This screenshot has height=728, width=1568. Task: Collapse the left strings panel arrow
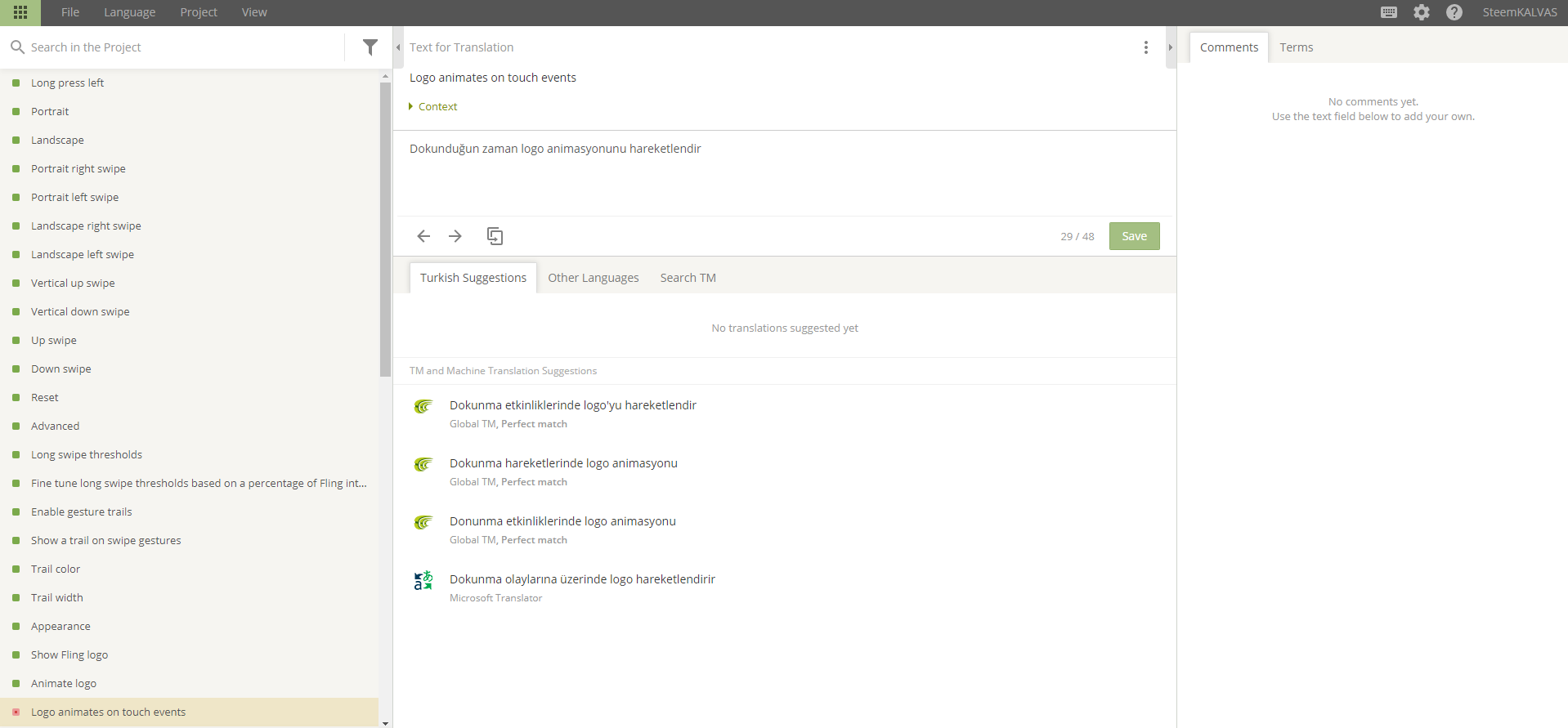coord(398,47)
